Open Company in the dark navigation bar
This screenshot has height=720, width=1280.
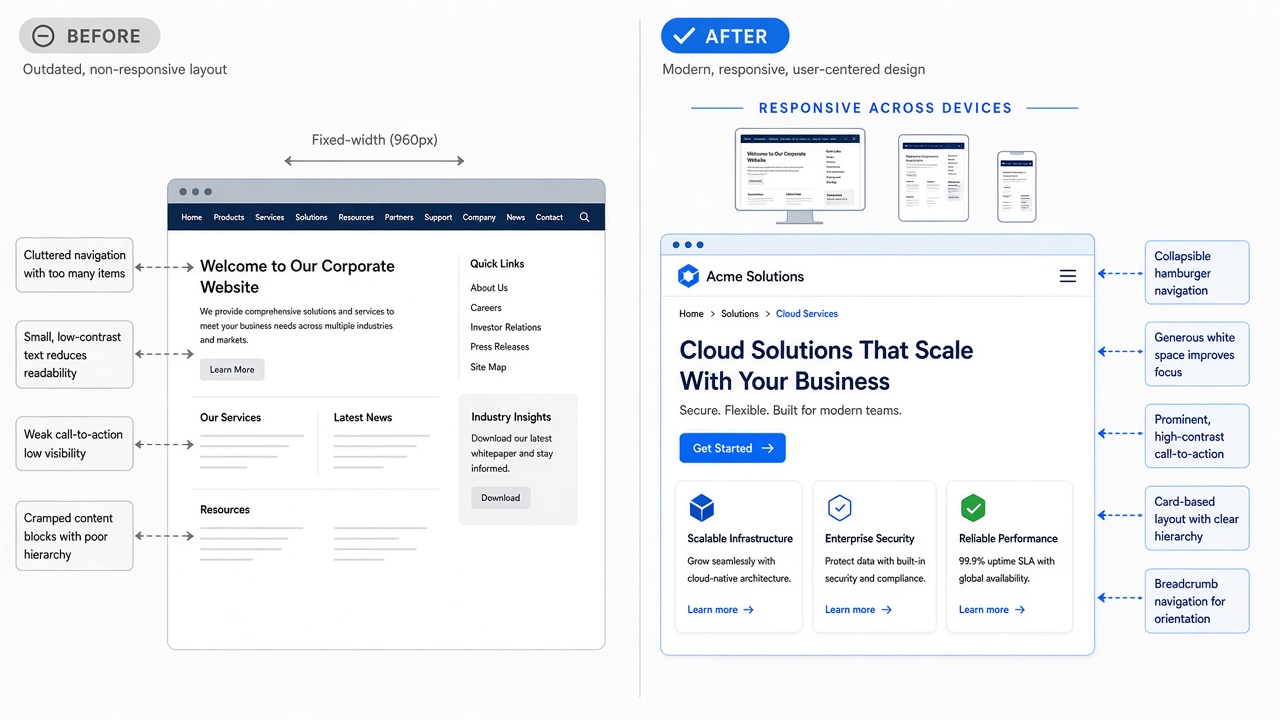click(479, 217)
